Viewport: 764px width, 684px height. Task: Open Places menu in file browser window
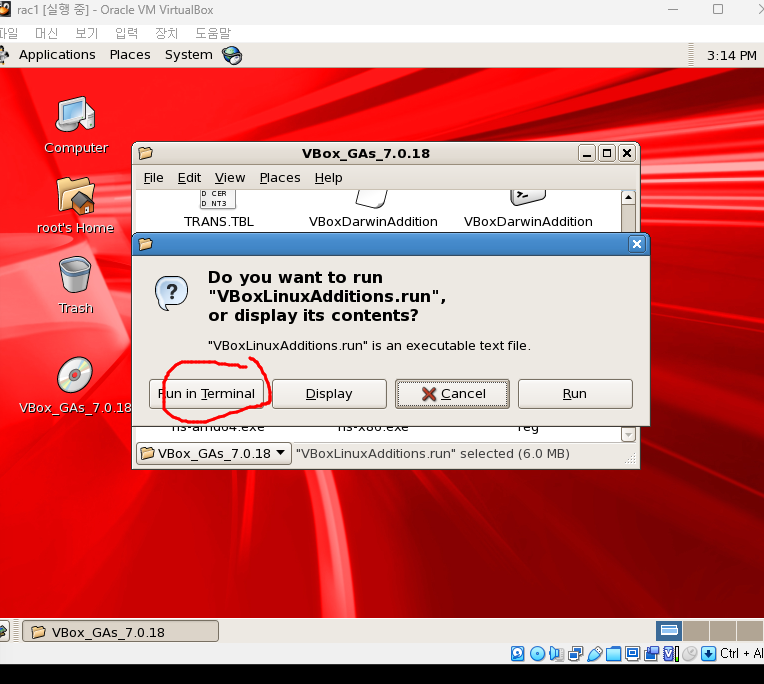280,178
